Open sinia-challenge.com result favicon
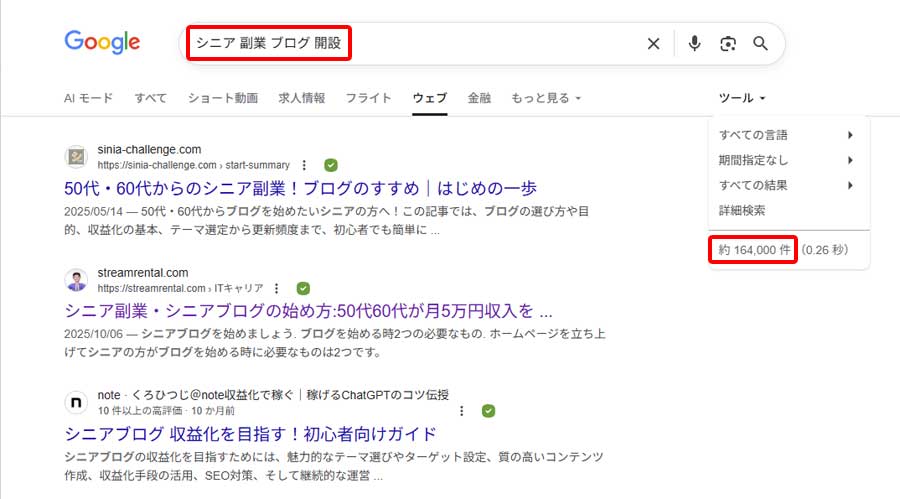Screen dimensions: 900x499 (76, 157)
